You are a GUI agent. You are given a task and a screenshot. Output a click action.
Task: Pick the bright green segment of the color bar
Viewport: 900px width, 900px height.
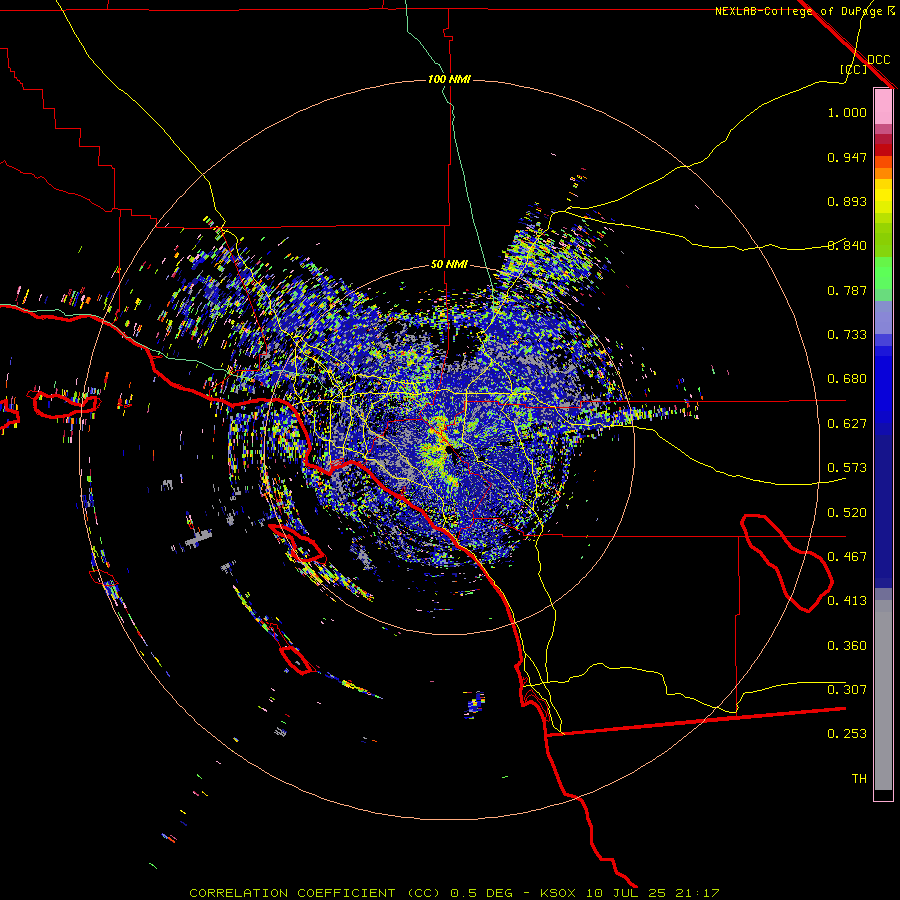[x=883, y=273]
